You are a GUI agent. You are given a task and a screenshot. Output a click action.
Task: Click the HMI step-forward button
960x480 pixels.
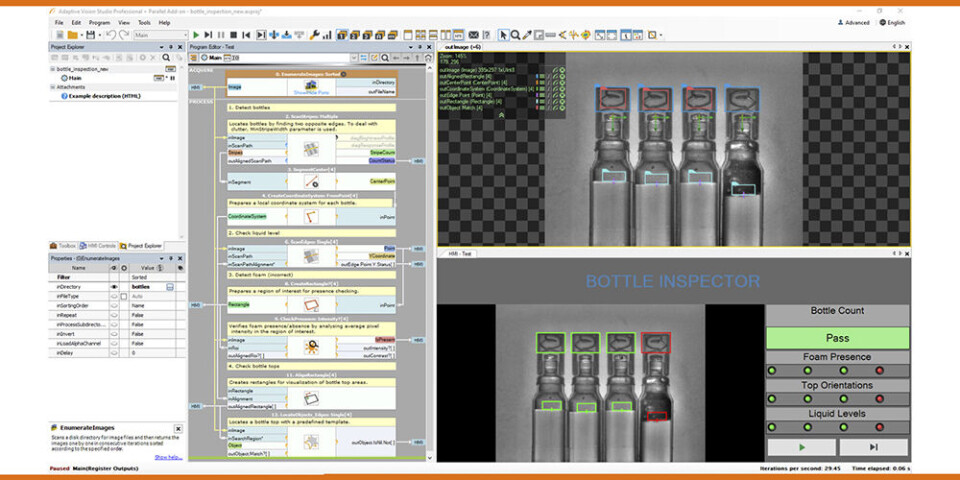pyautogui.click(x=874, y=447)
